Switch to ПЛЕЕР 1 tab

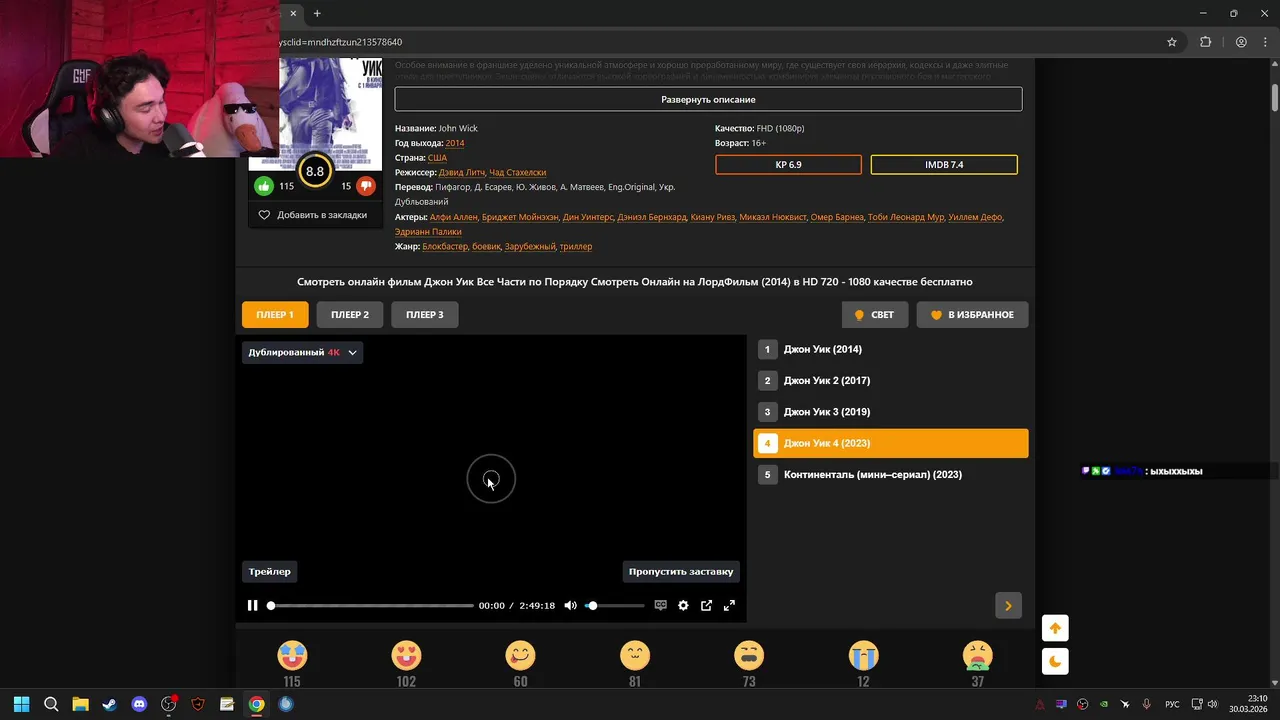(275, 314)
